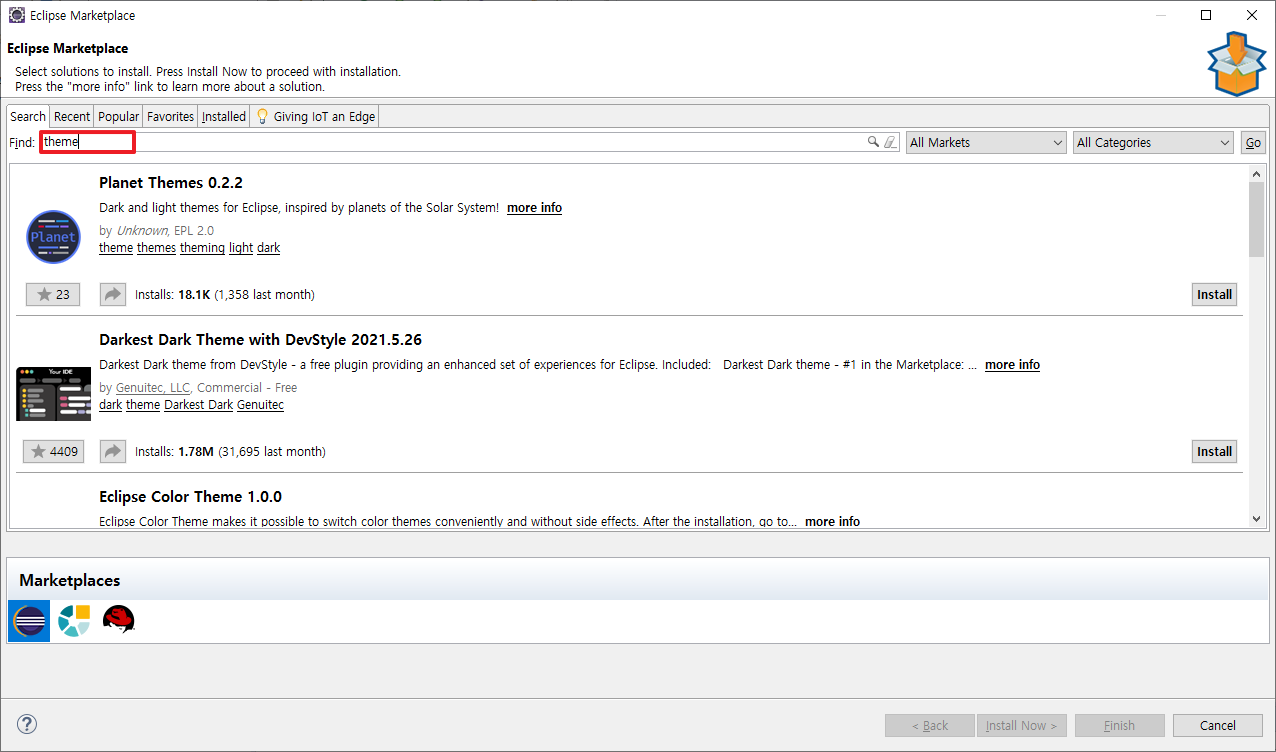Open the All Categories dropdown

[x=1153, y=142]
